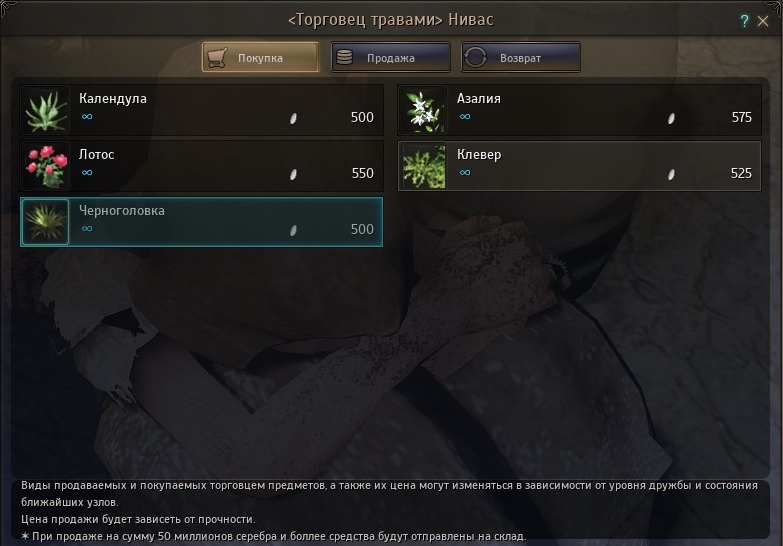The height and width of the screenshot is (546, 783).
Task: Click the silver coin next to Лотос price
Action: tap(294, 174)
